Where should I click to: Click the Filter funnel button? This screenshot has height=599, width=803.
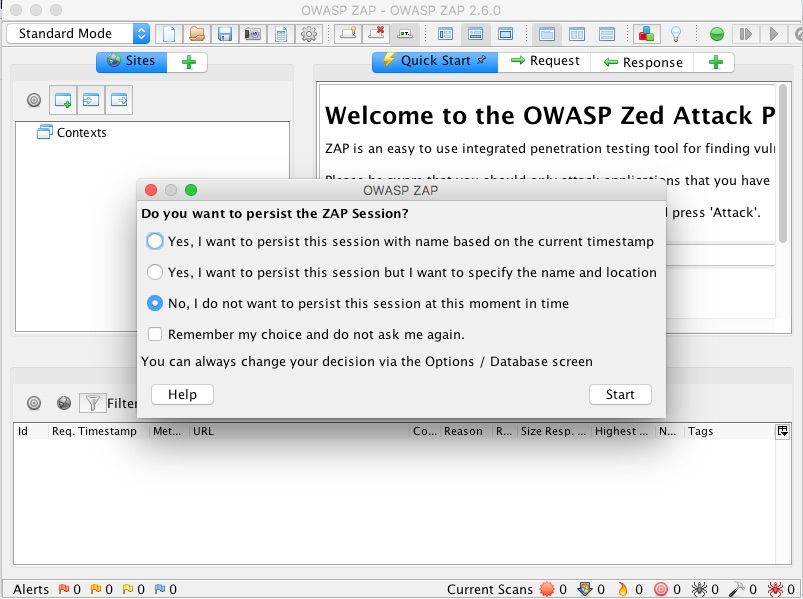[93, 403]
